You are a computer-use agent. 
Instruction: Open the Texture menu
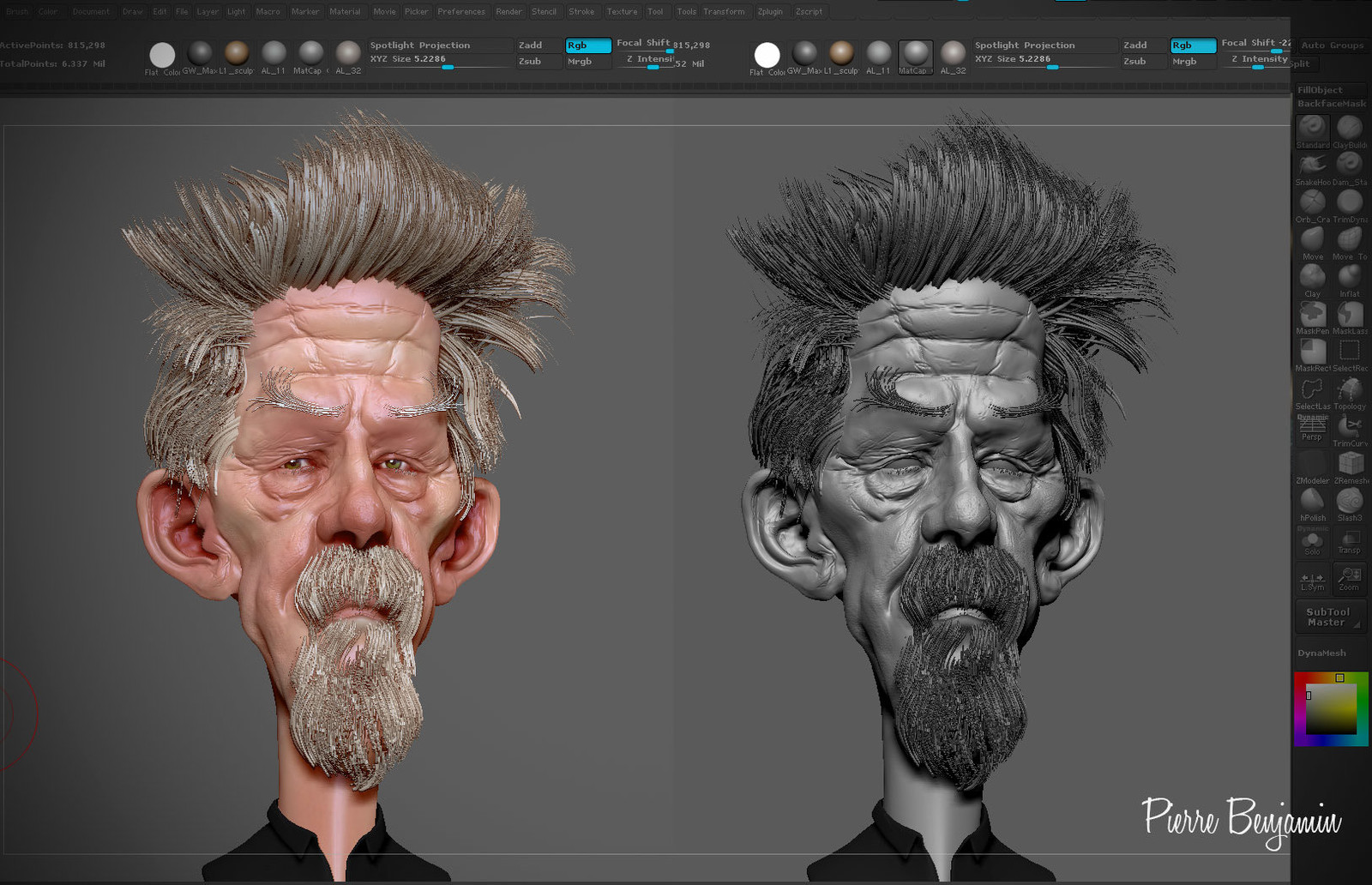point(622,12)
